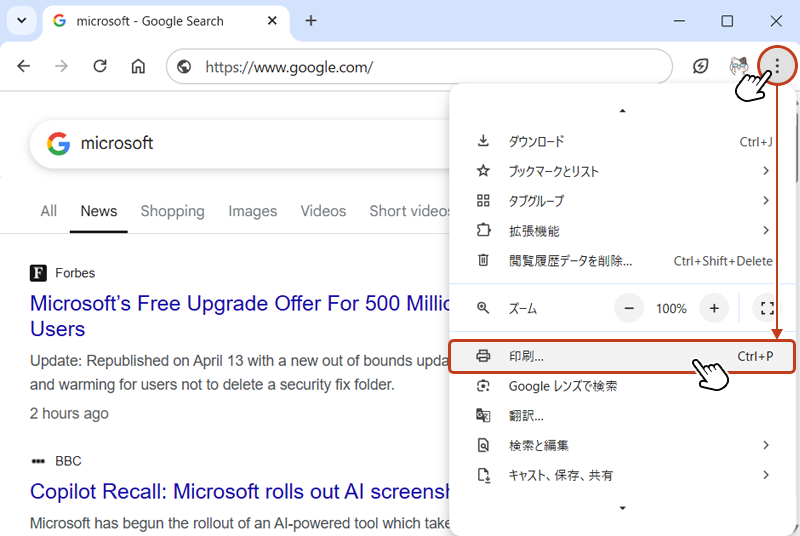800x536 pixels.
Task: Click the address bar URL
Action: (289, 67)
